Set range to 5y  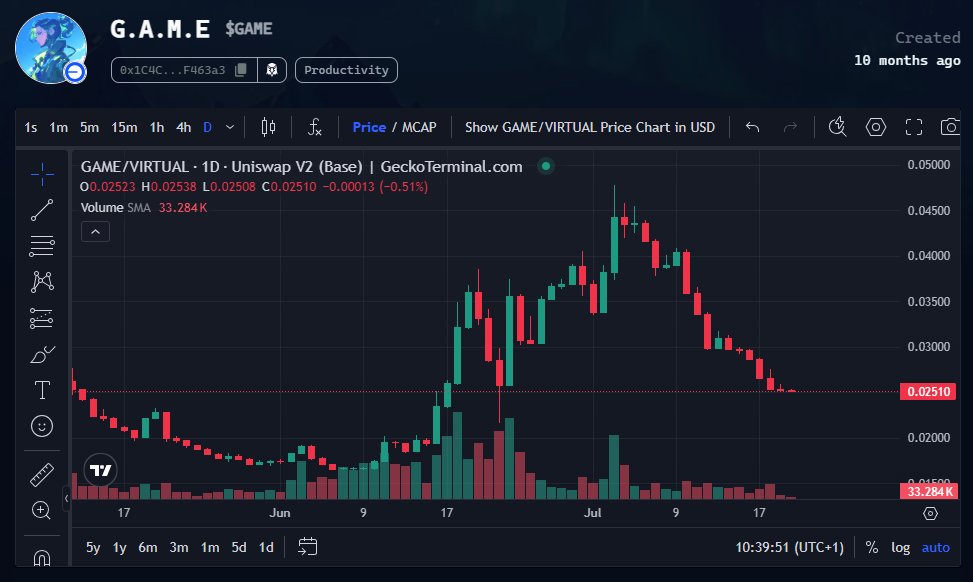[93, 547]
